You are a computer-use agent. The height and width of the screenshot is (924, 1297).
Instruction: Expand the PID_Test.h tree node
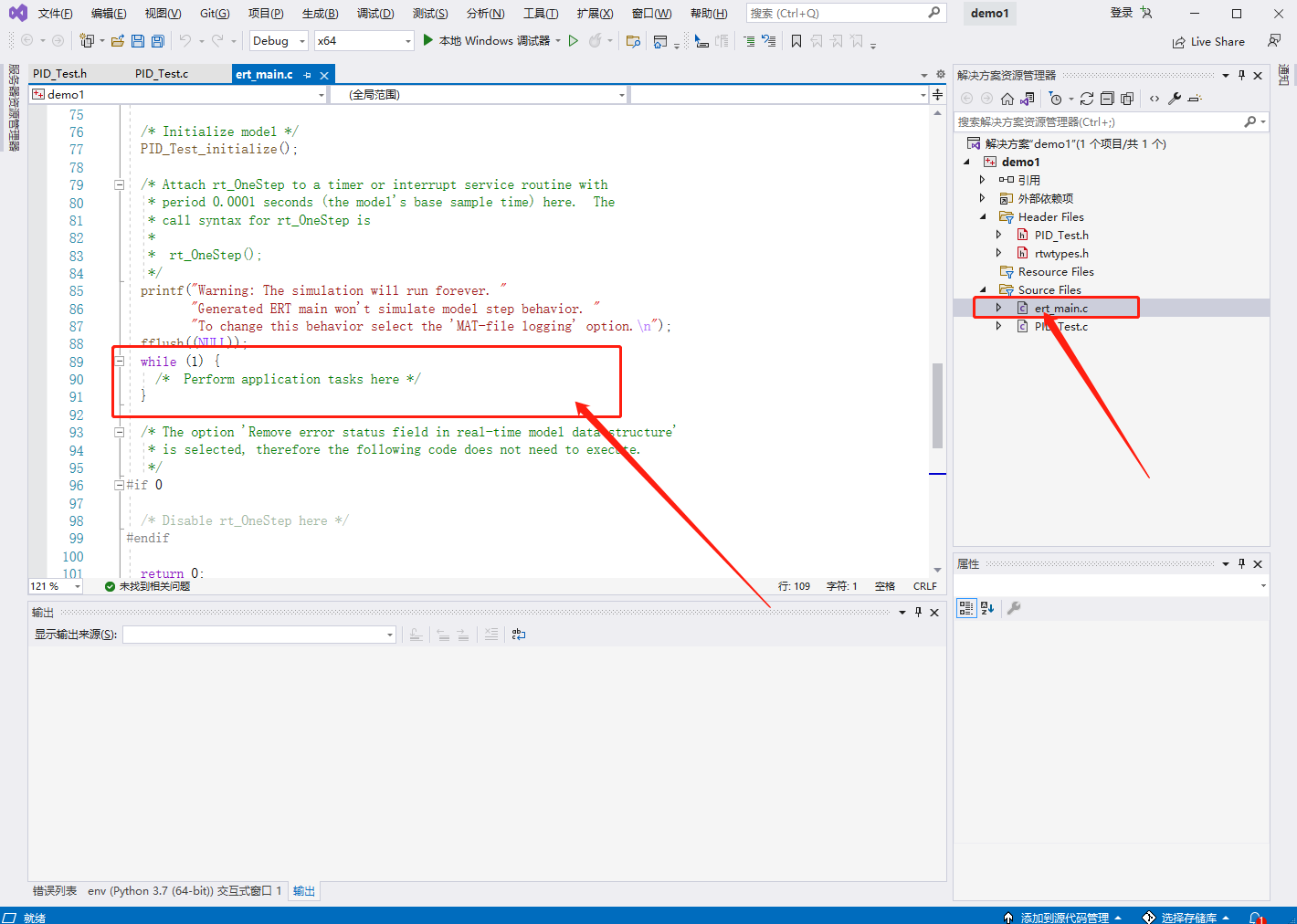coord(999,235)
